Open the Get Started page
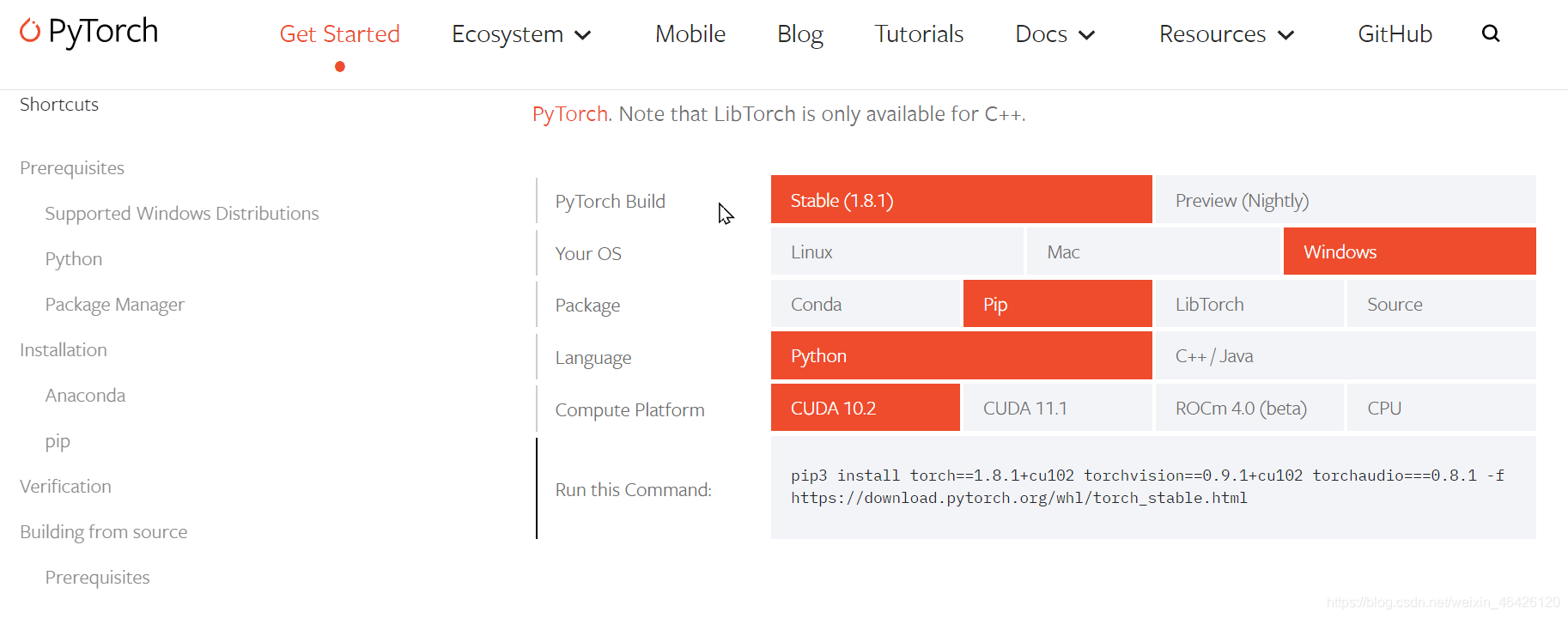This screenshot has height=618, width=1568. pos(340,34)
